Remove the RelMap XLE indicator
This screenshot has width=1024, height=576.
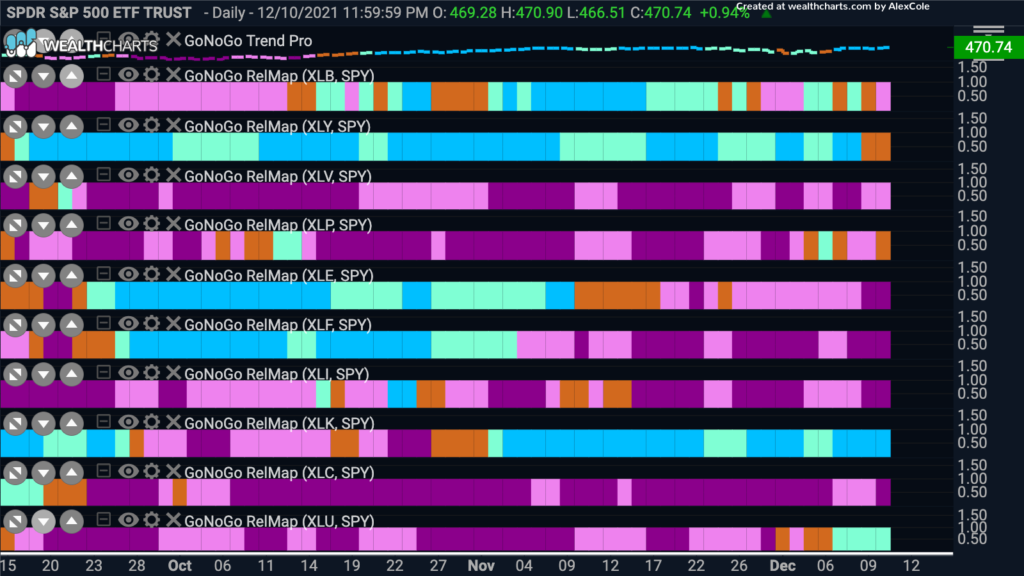pos(173,274)
